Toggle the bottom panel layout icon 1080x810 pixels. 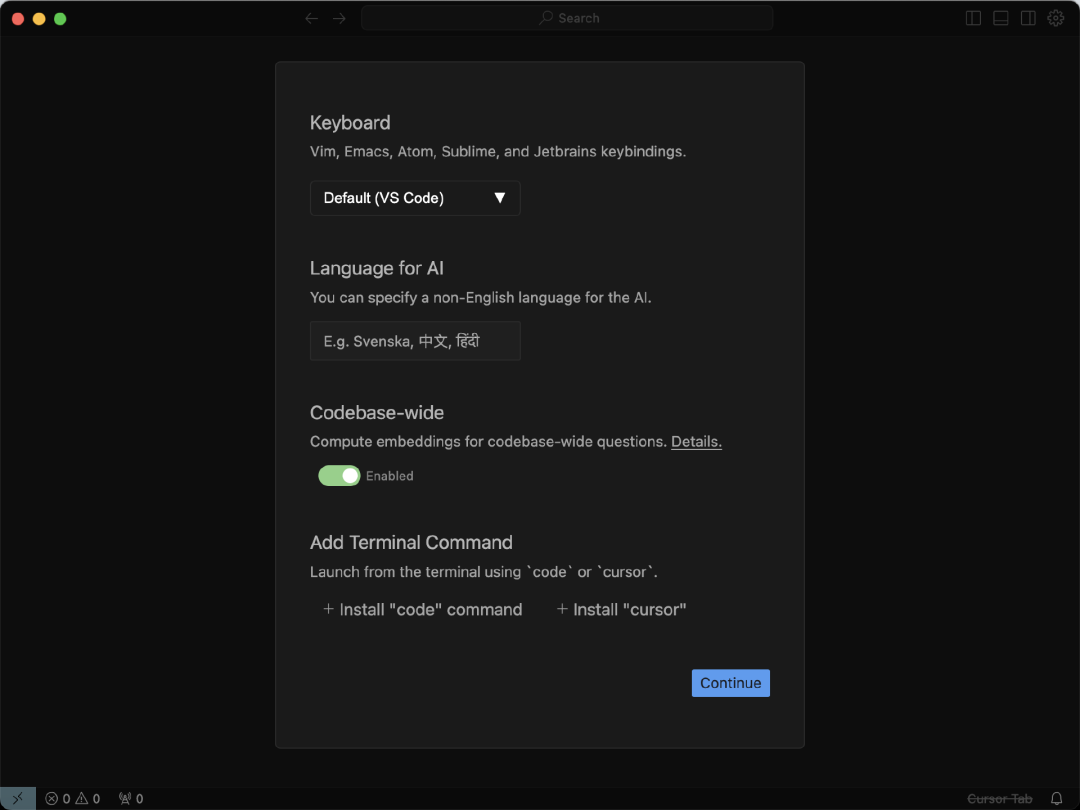(x=1001, y=18)
